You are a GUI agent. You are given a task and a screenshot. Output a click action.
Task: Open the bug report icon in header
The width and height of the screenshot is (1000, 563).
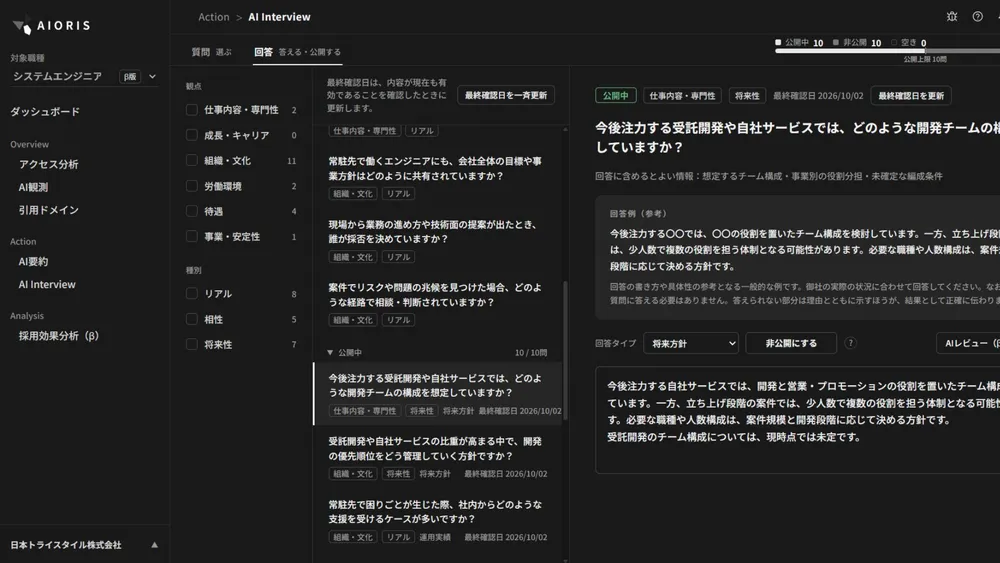pos(952,17)
